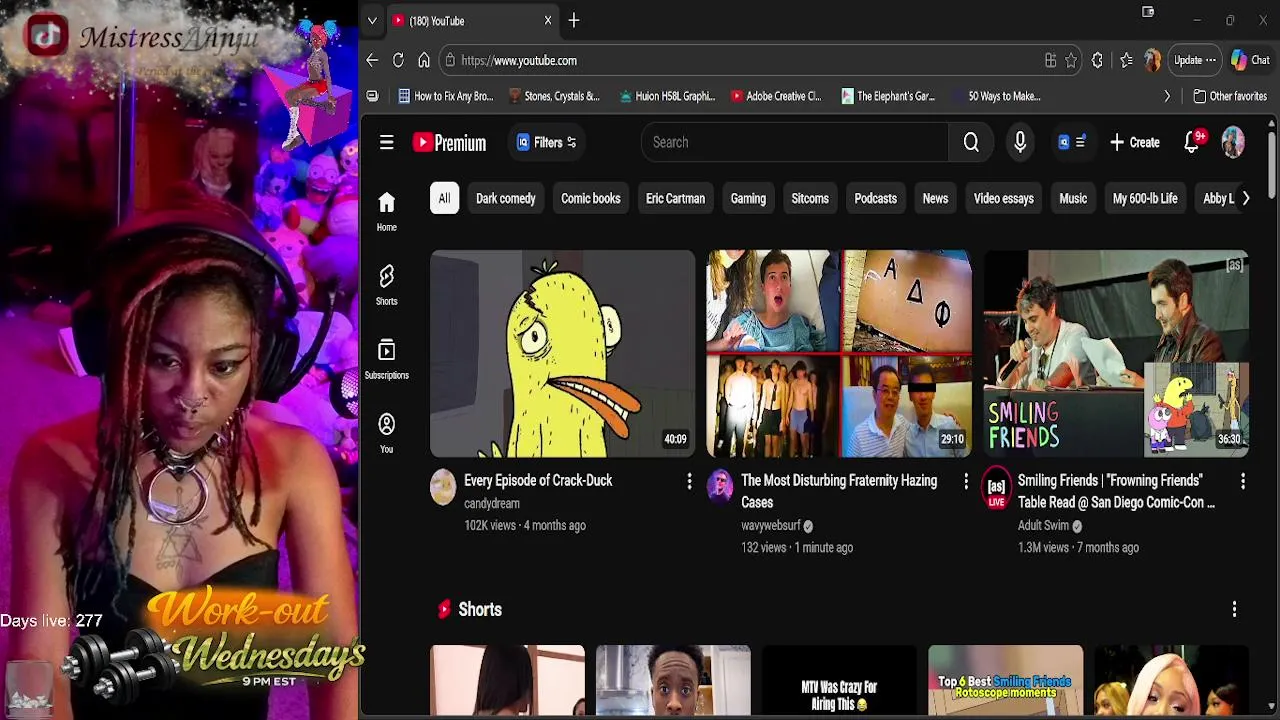Open Smiling Friends Frowning Friends title link

(x=1116, y=491)
